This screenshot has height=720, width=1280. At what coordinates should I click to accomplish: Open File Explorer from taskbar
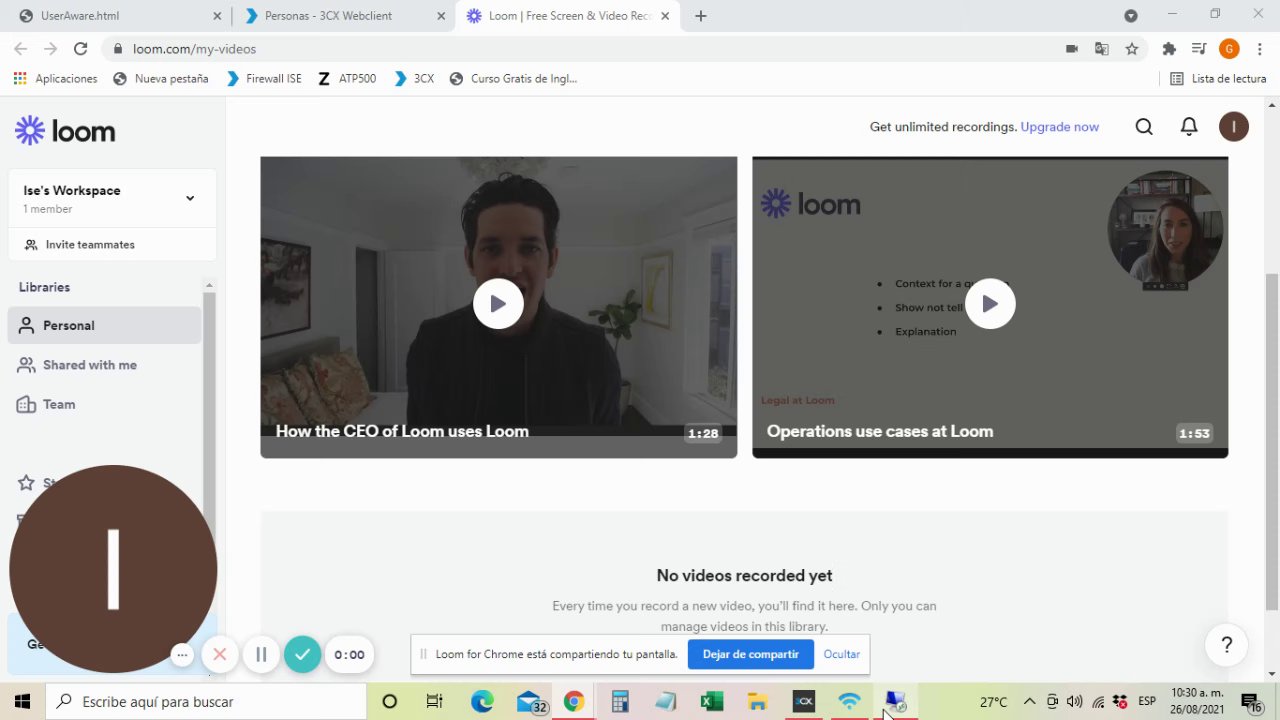click(x=757, y=702)
